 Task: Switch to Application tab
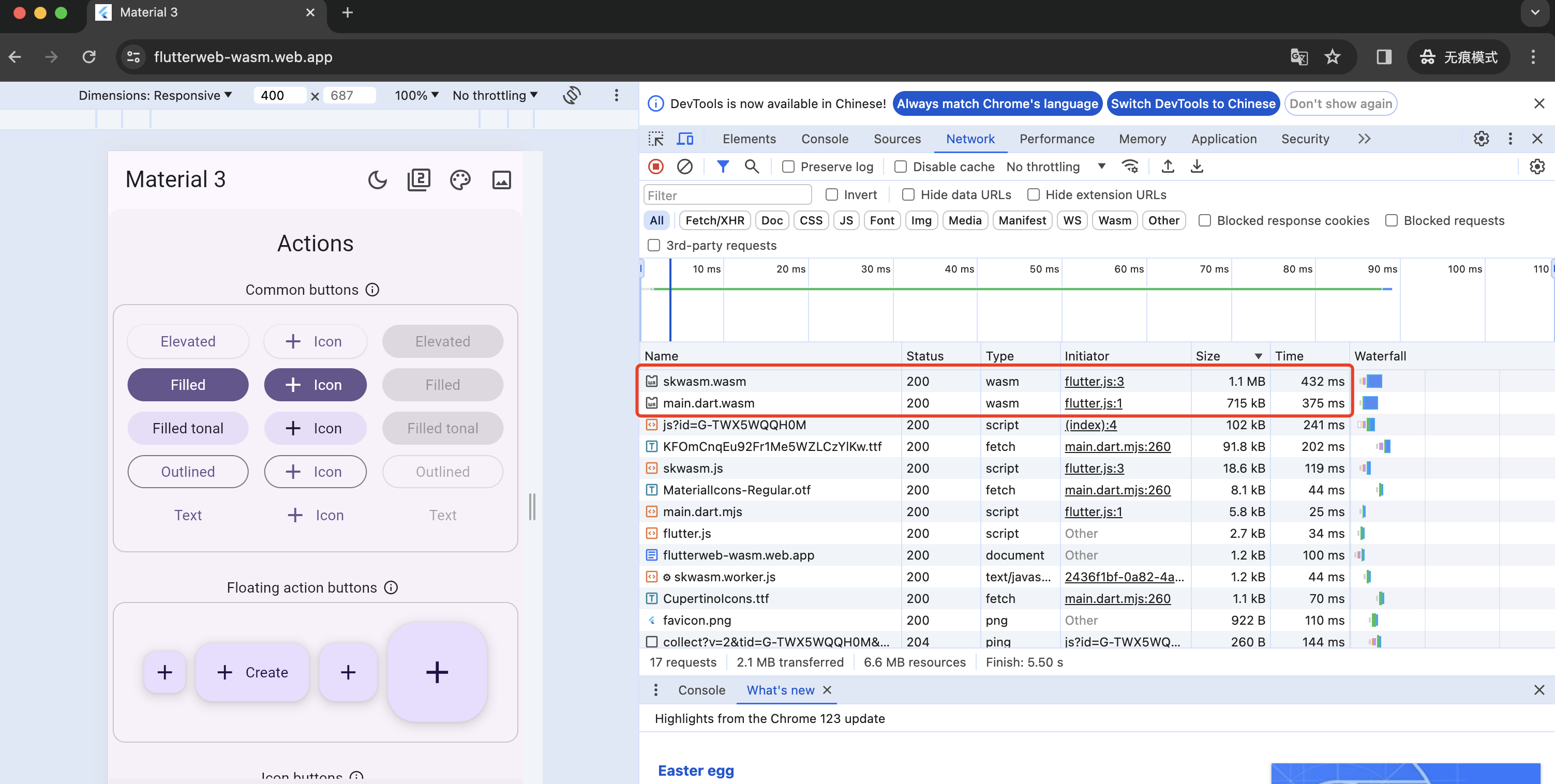point(1223,139)
